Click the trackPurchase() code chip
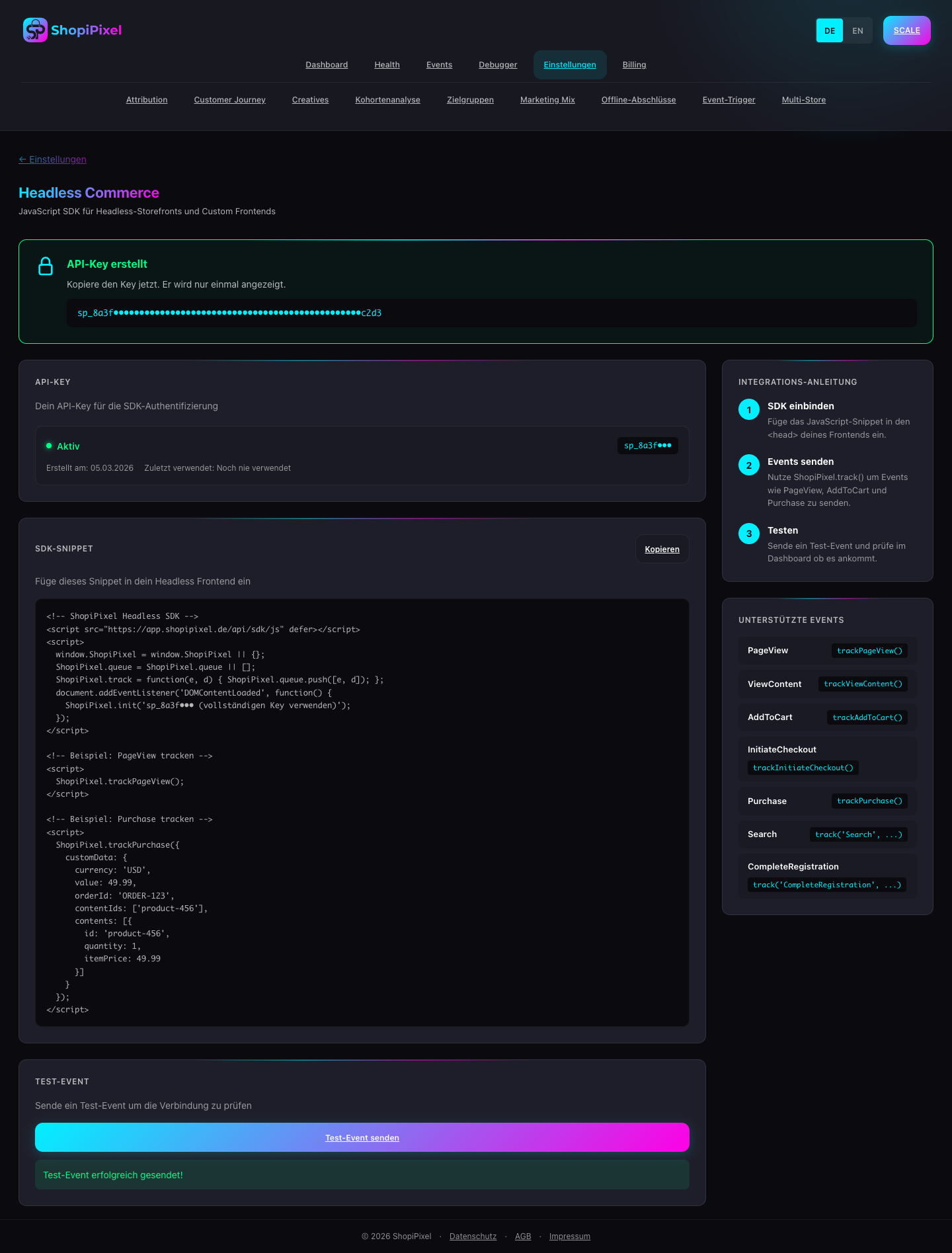Image resolution: width=952 pixels, height=1253 pixels. point(869,801)
